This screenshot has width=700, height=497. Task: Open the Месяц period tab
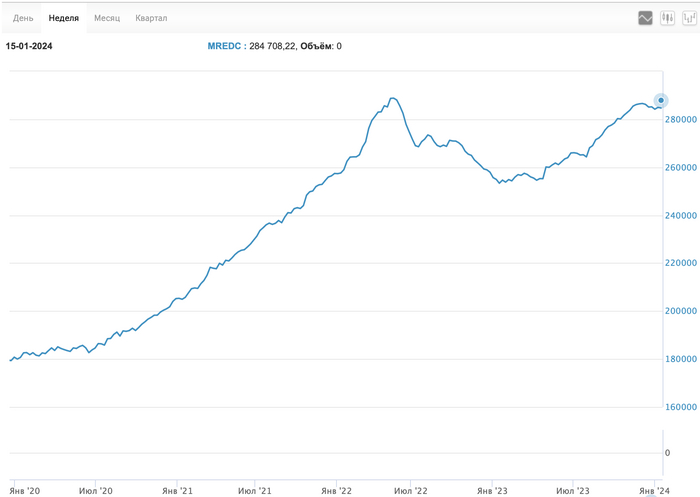(x=107, y=18)
